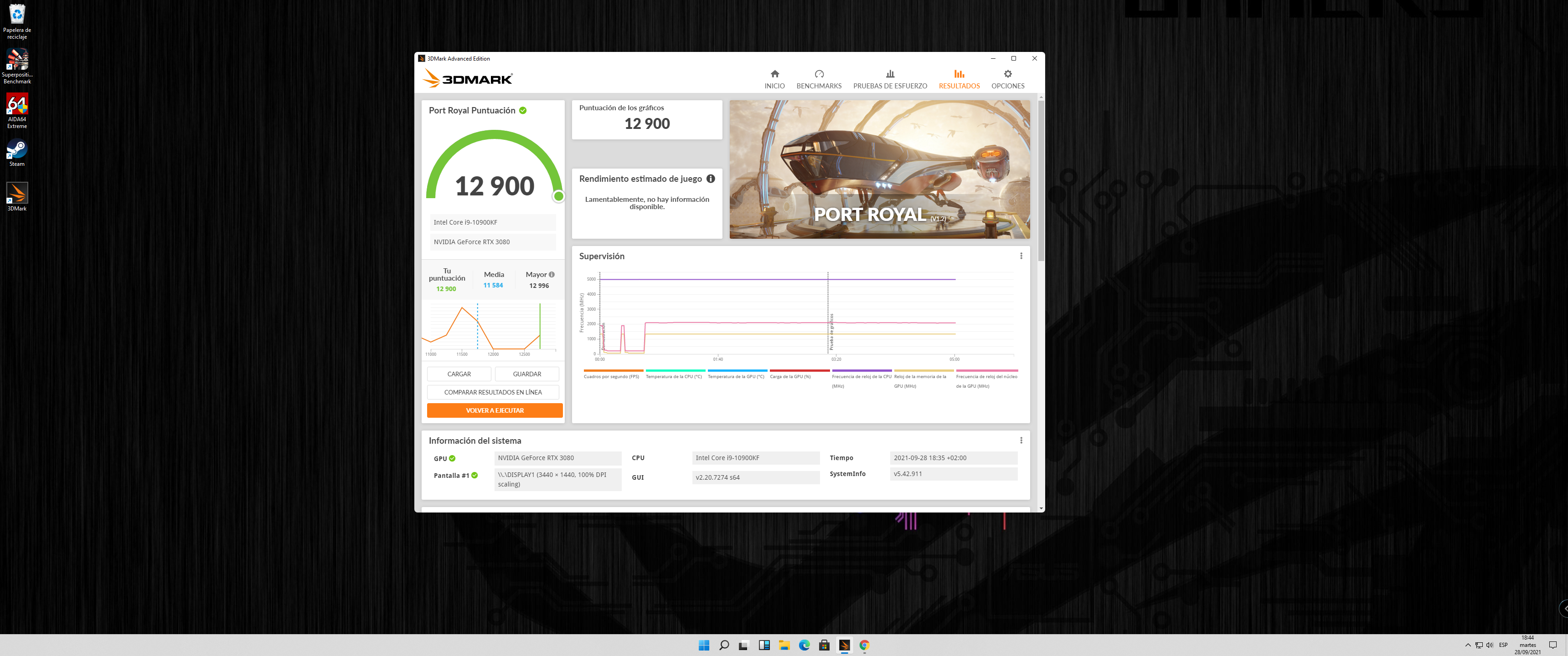This screenshot has width=1568, height=656.
Task: Click the volume speaker icon in the tray
Action: (1489, 645)
